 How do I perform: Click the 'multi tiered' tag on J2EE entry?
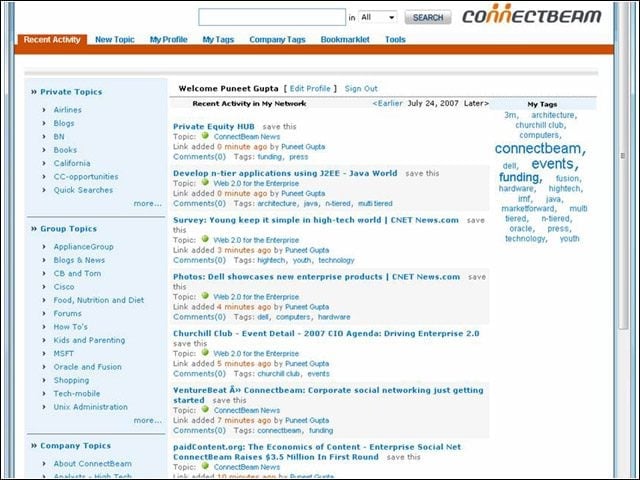point(375,203)
